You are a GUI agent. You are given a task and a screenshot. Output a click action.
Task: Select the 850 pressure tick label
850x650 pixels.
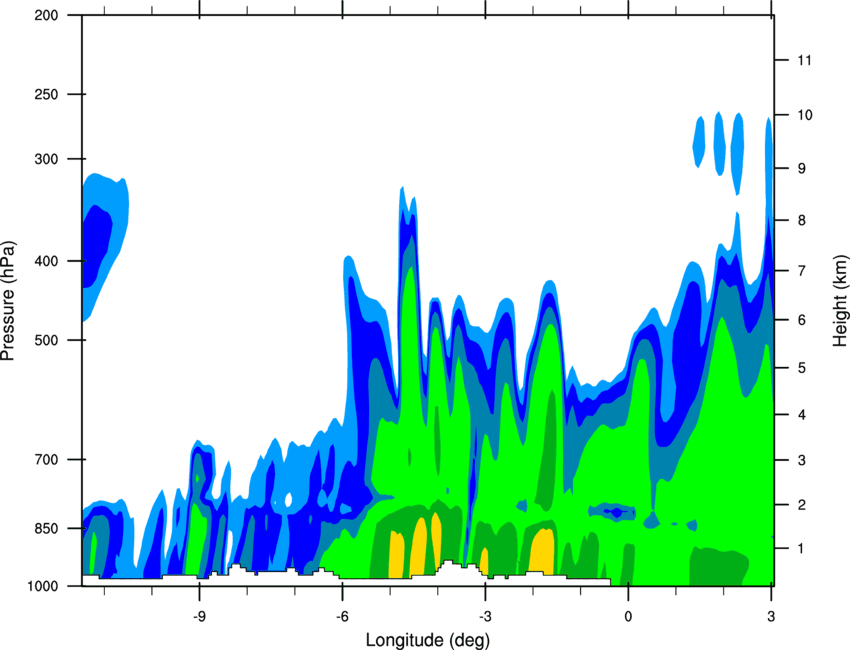pos(46,528)
